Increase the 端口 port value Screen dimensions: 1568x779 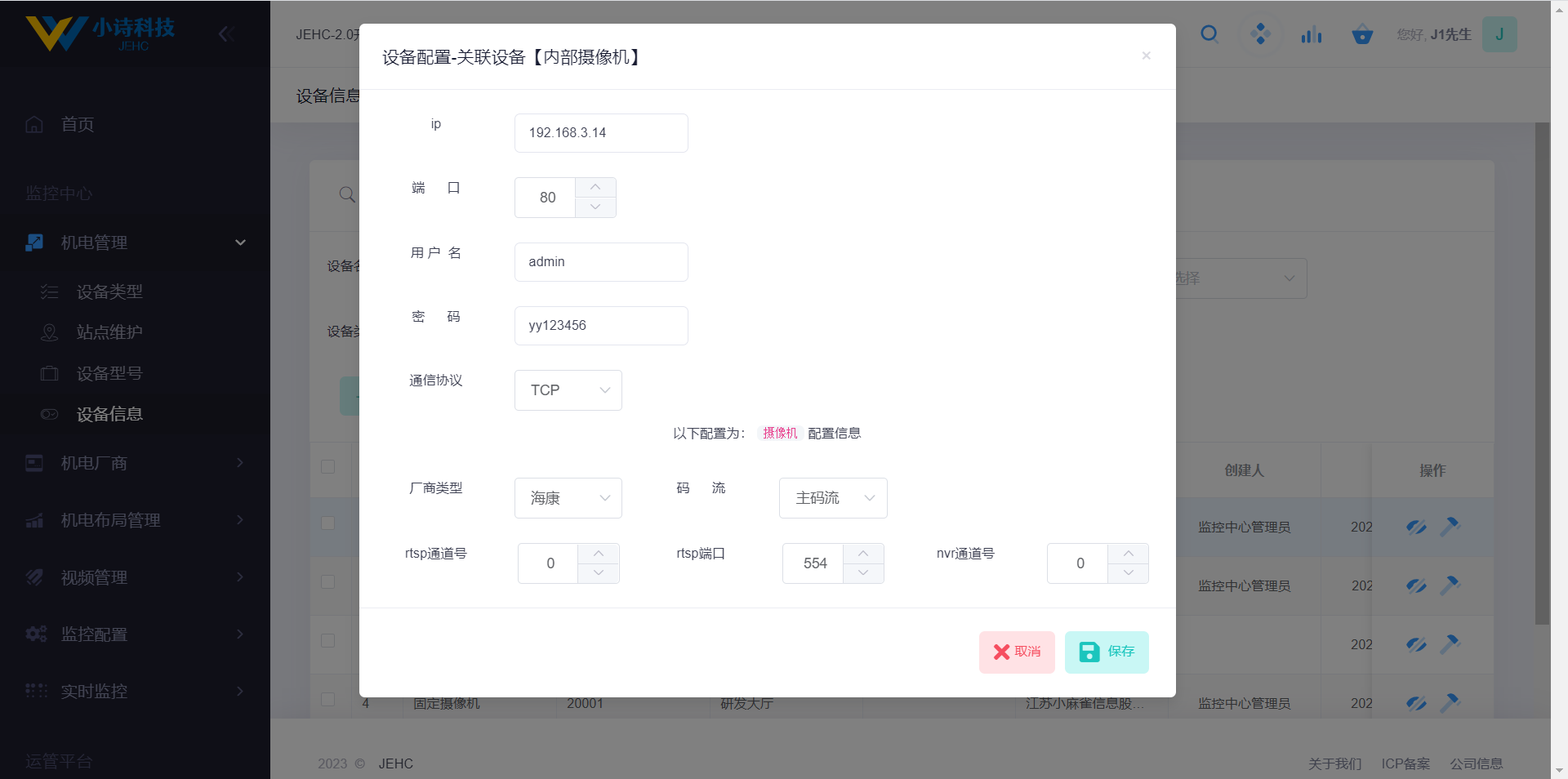point(595,188)
